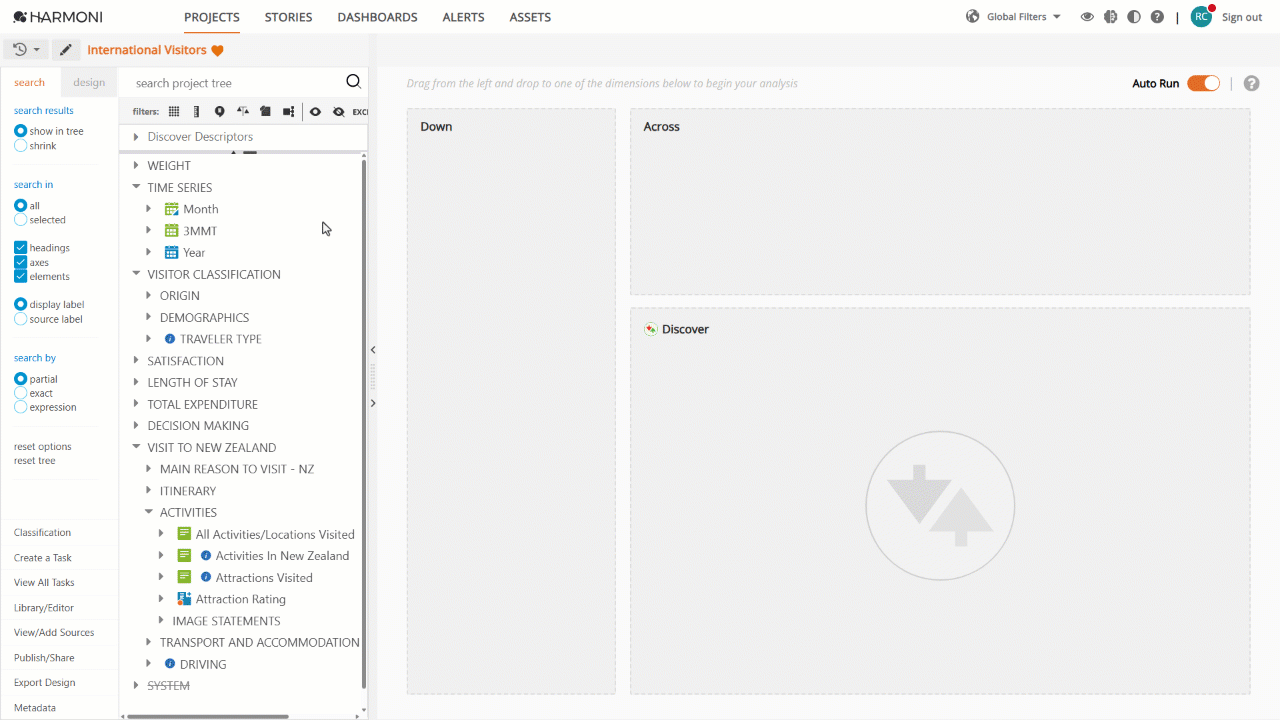The width and height of the screenshot is (1280, 720).
Task: Uncheck the 'axes' checkbox
Action: (20, 262)
